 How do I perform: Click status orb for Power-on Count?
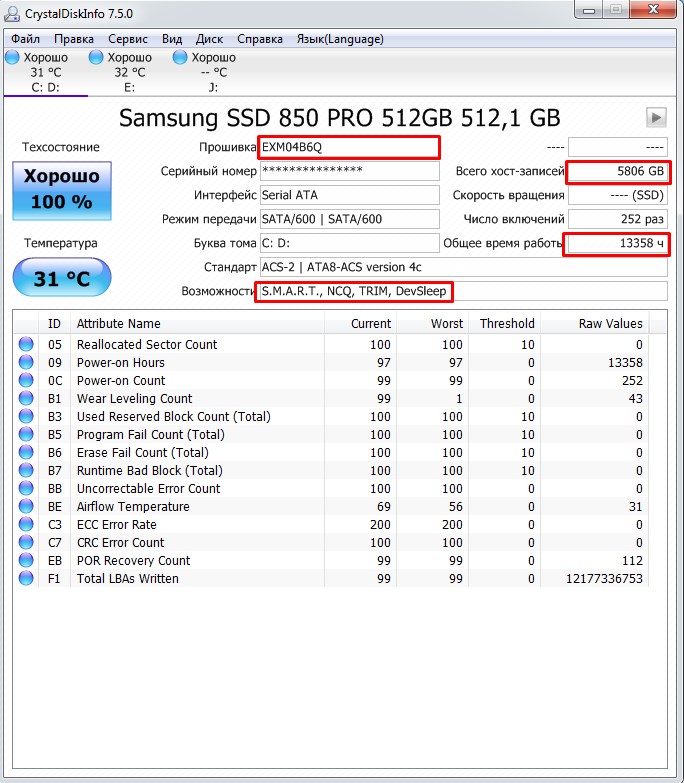coord(26,380)
